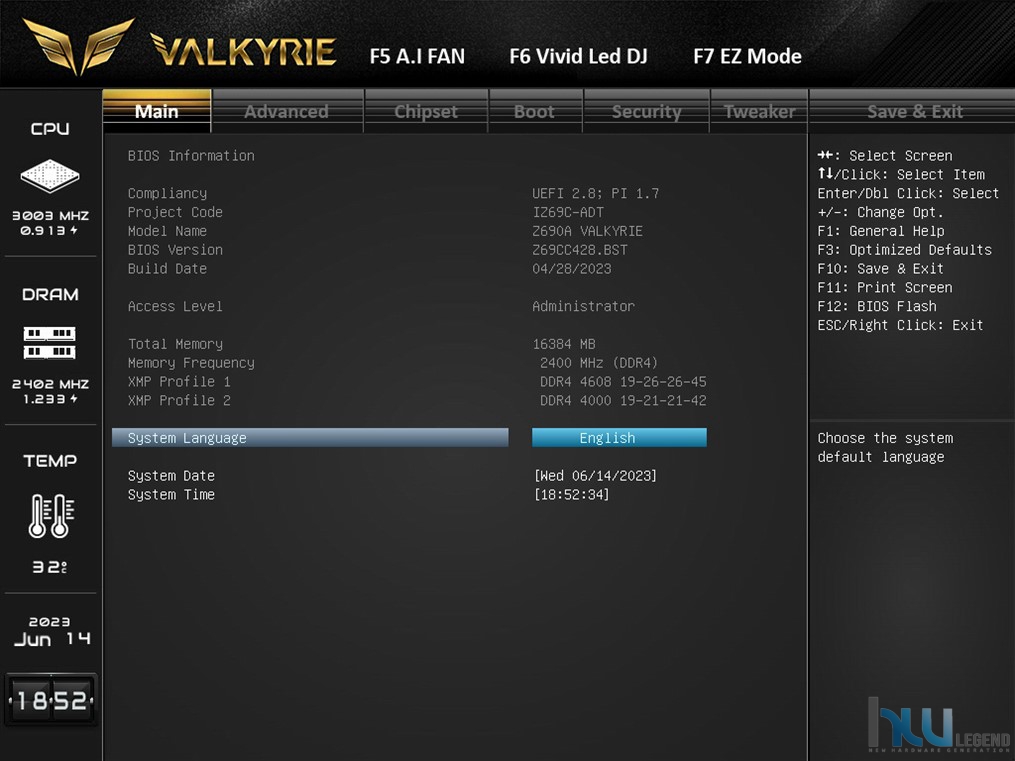1015x761 pixels.
Task: Click the Compliancy label
Action: pos(168,193)
